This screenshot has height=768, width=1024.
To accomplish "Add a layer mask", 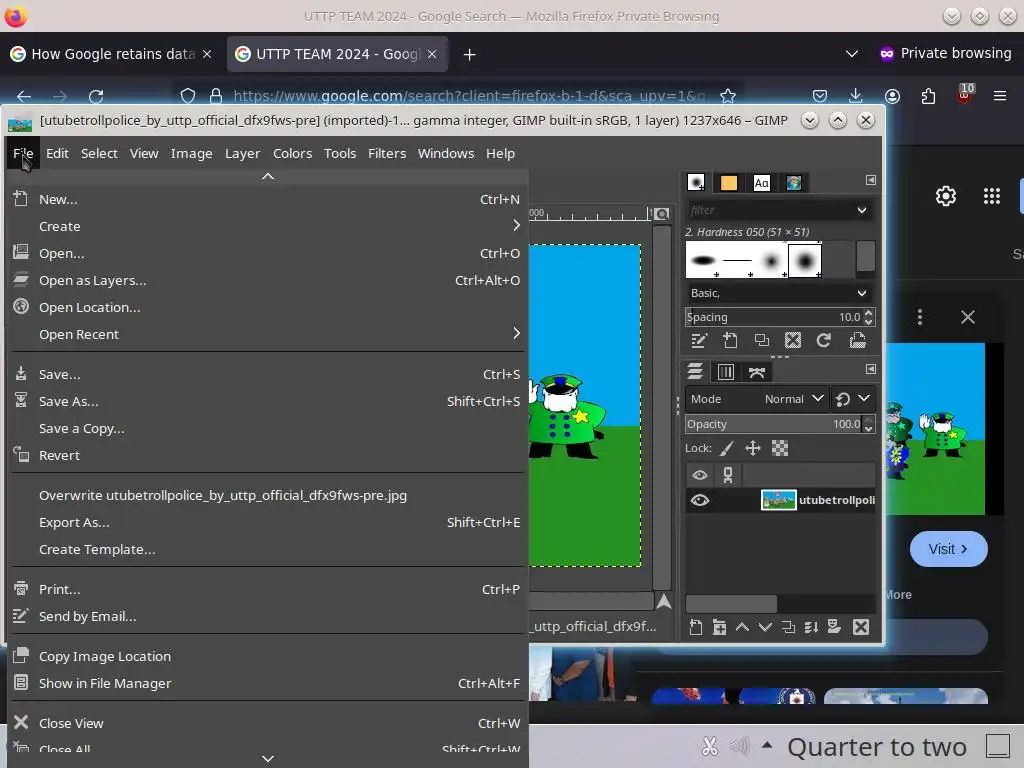I will (834, 628).
